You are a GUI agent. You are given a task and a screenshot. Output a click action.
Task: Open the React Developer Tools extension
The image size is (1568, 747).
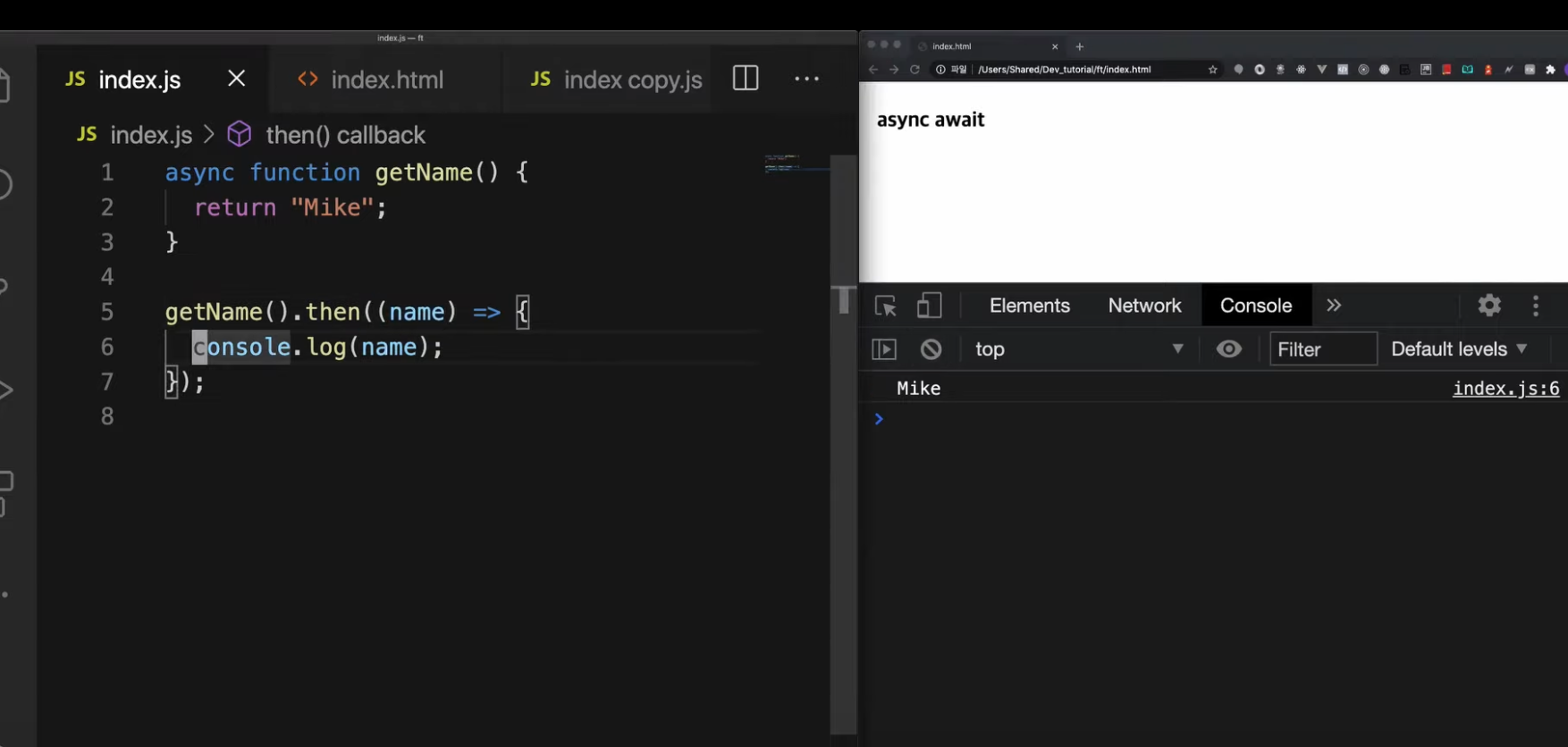(1302, 70)
